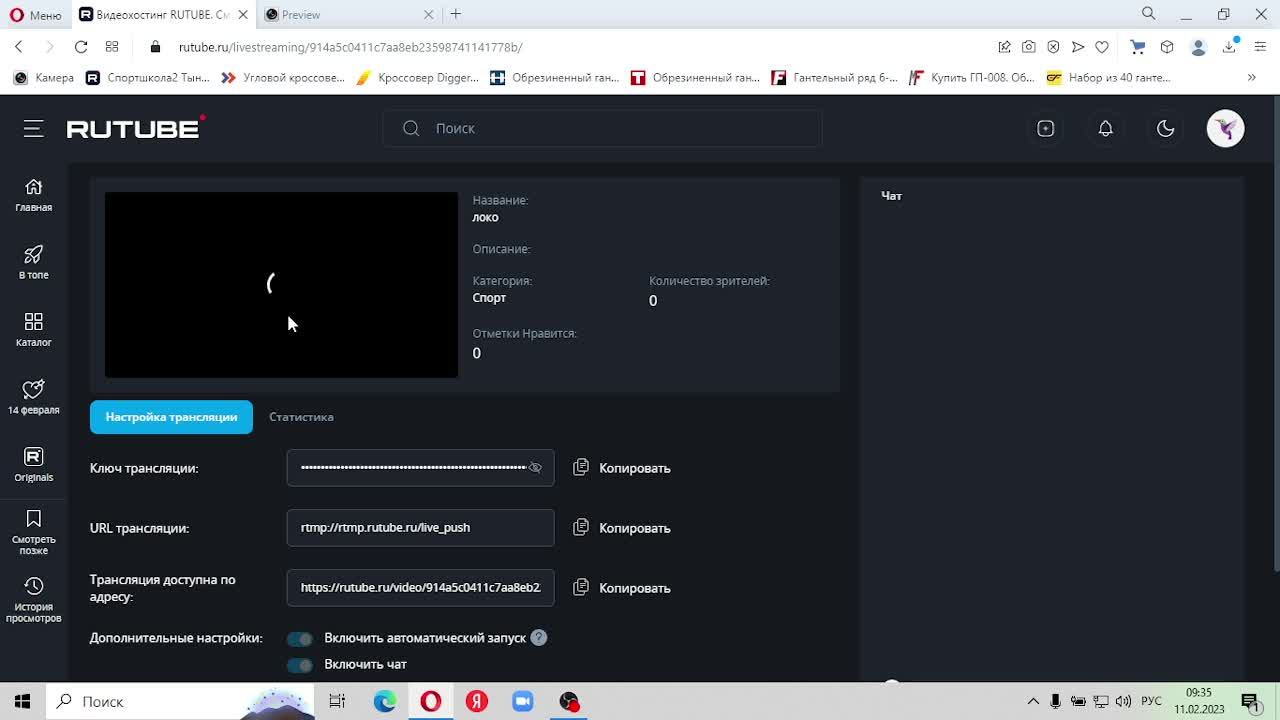Screen dimensions: 1280x720
Task: Open notifications bell
Action: point(1105,128)
